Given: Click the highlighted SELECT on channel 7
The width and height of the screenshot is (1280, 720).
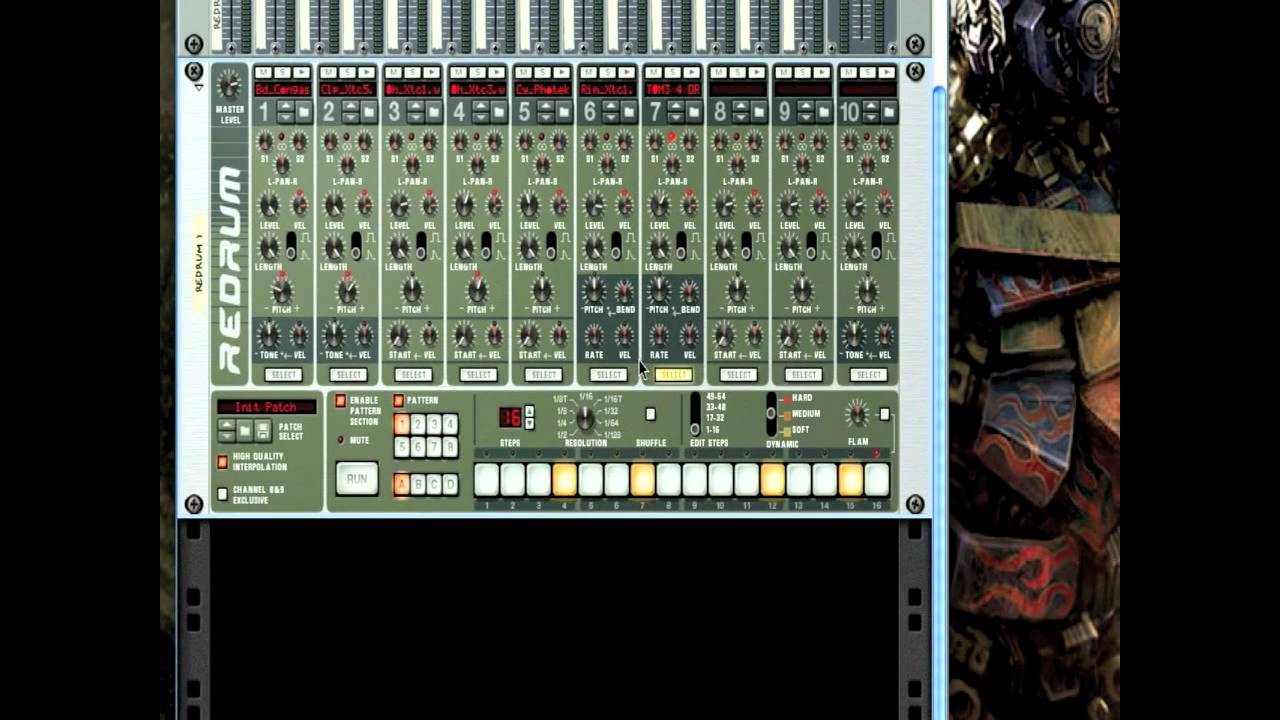Looking at the screenshot, I should click(x=673, y=375).
